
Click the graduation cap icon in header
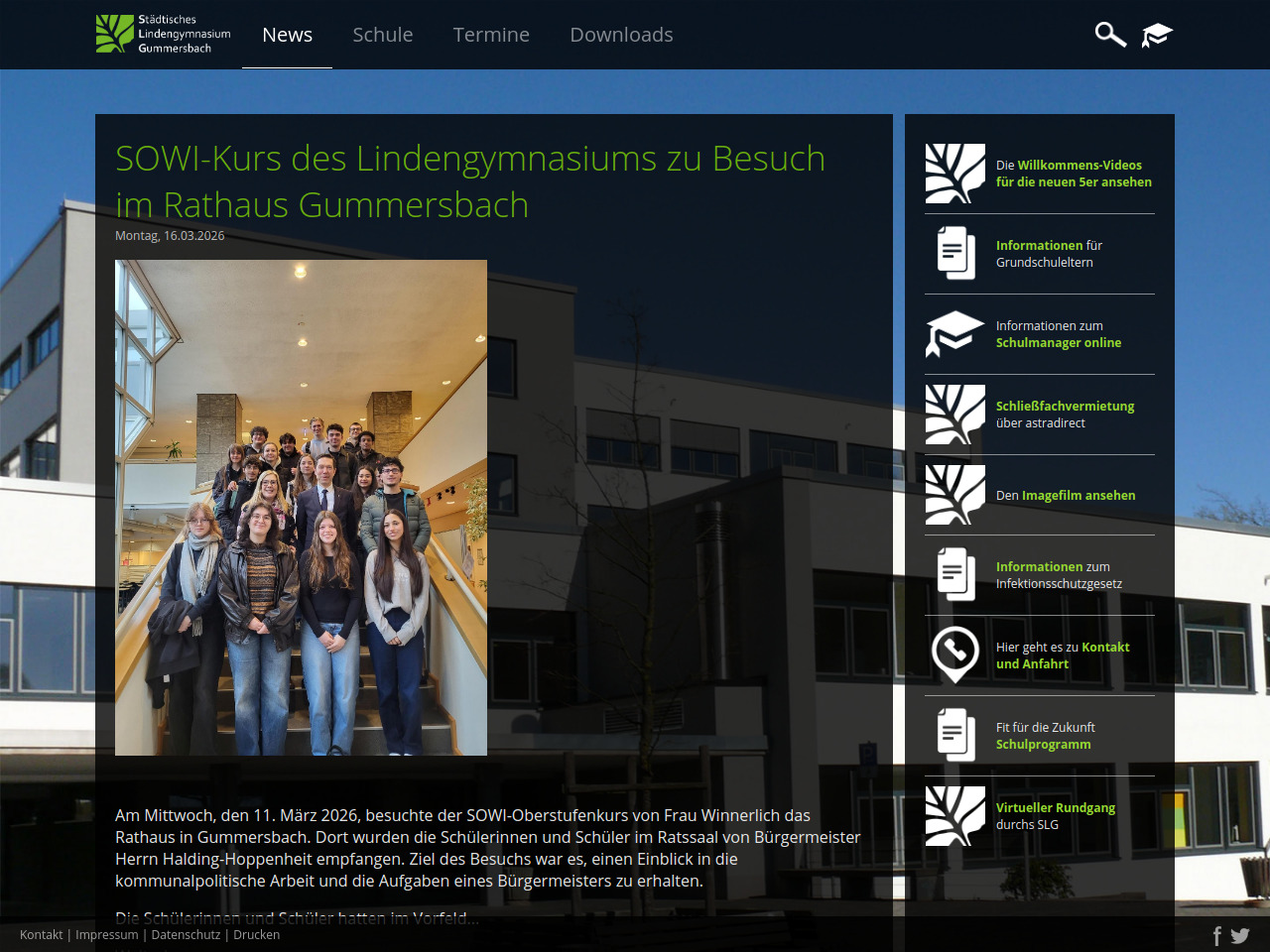[1157, 35]
